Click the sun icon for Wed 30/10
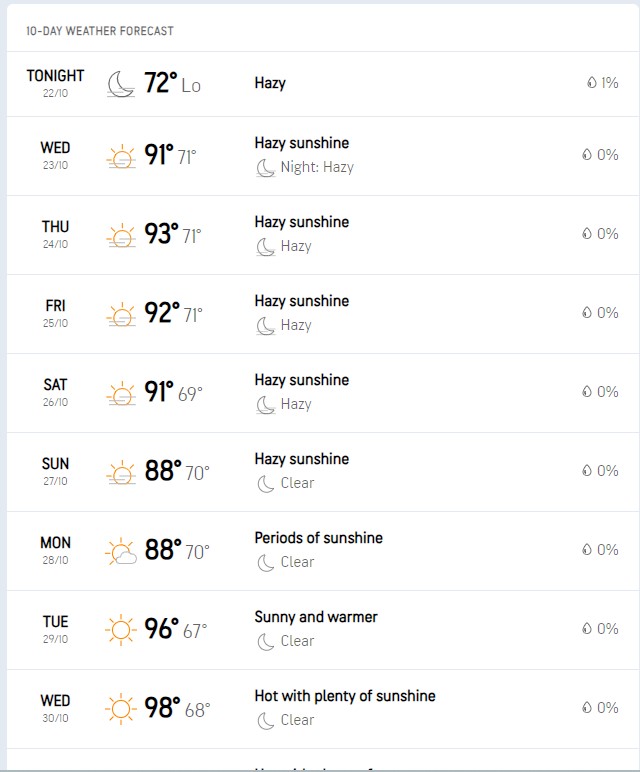This screenshot has width=640, height=772. [121, 709]
